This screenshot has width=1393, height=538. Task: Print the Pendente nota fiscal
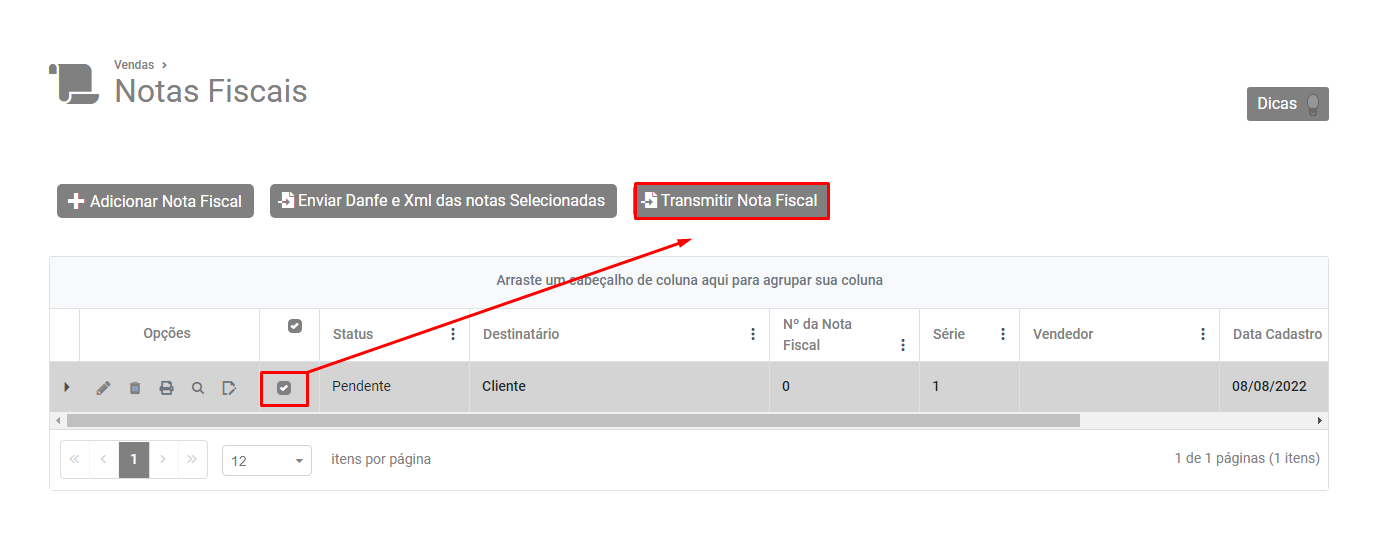[x=166, y=388]
